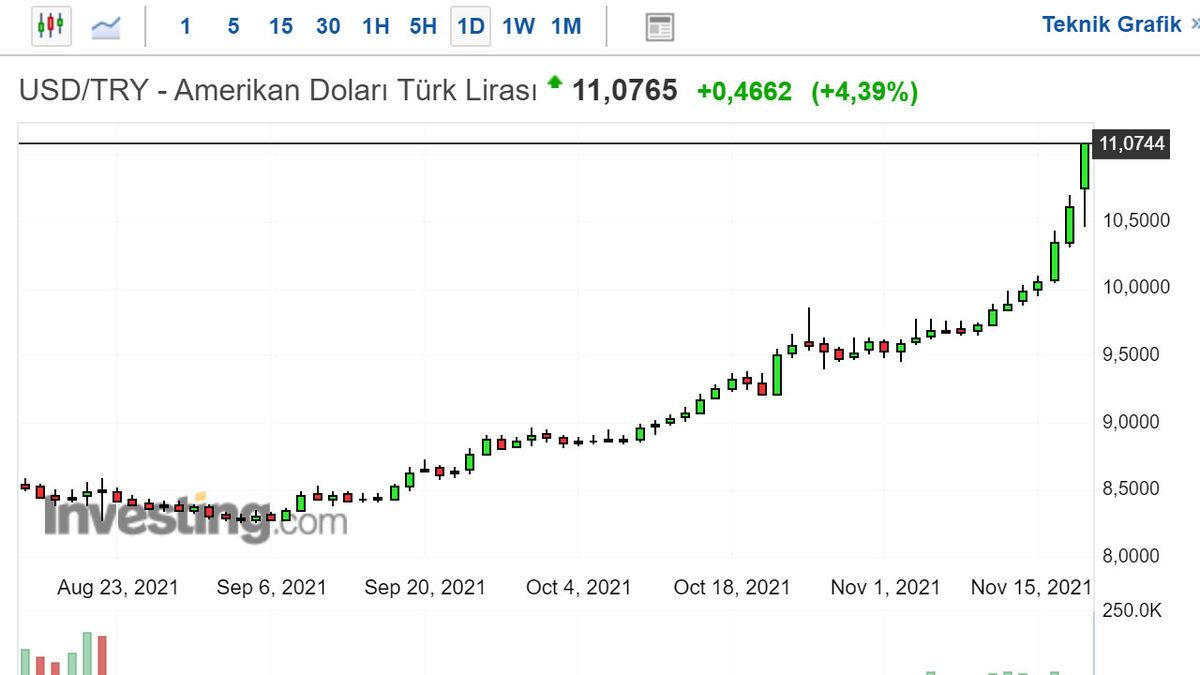Switch to the 1W tab
Viewport: 1200px width, 675px height.
518,26
